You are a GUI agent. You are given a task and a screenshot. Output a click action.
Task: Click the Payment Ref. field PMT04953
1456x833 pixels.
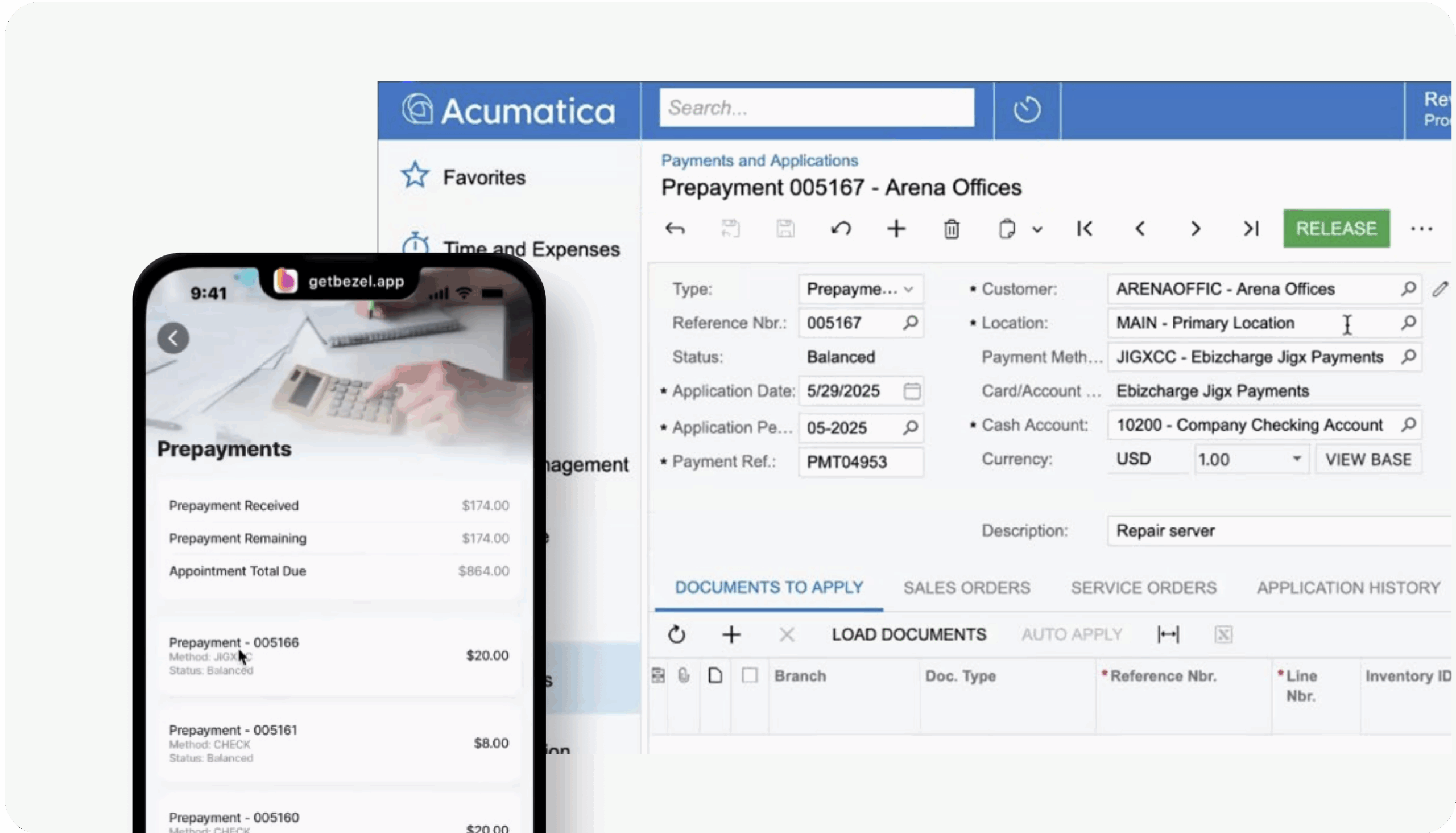pyautogui.click(x=860, y=461)
